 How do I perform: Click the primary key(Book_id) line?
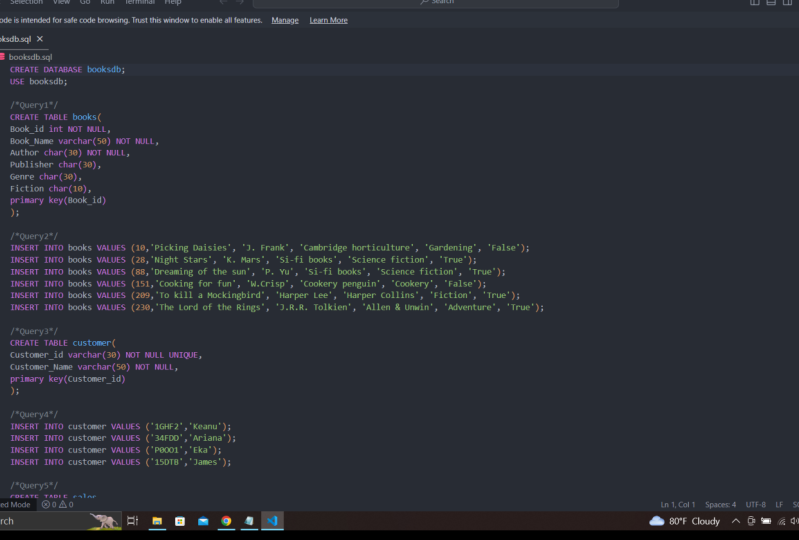[58, 200]
